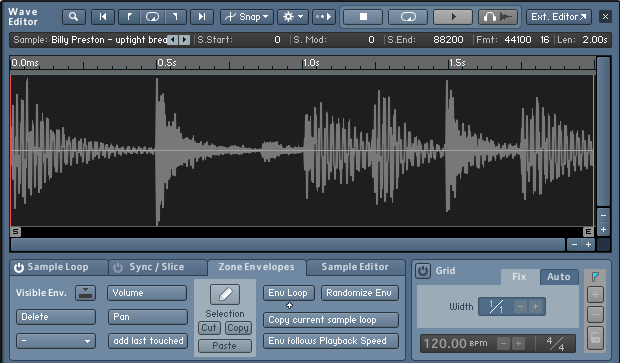Delete the visible envelope
The width and height of the screenshot is (620, 363).
[x=56, y=317]
